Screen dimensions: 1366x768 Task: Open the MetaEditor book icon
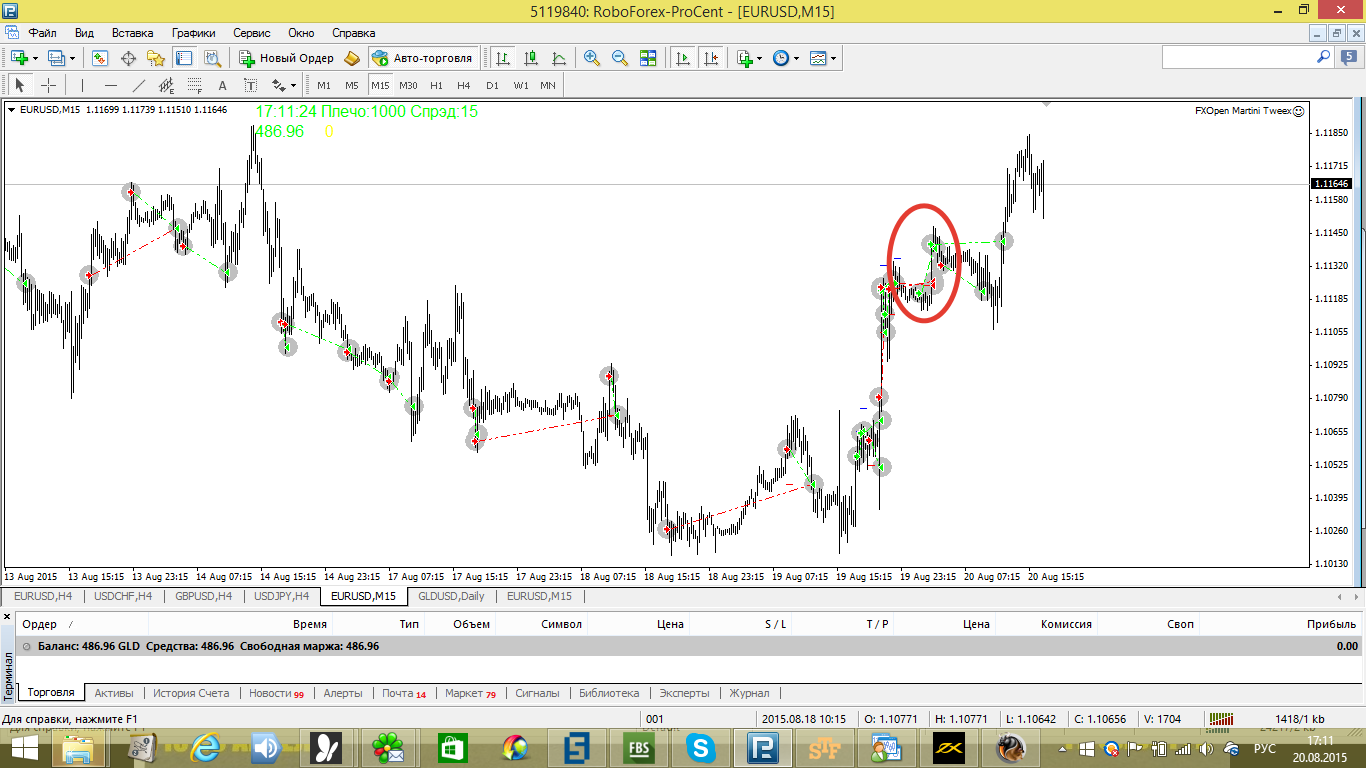(x=352, y=58)
